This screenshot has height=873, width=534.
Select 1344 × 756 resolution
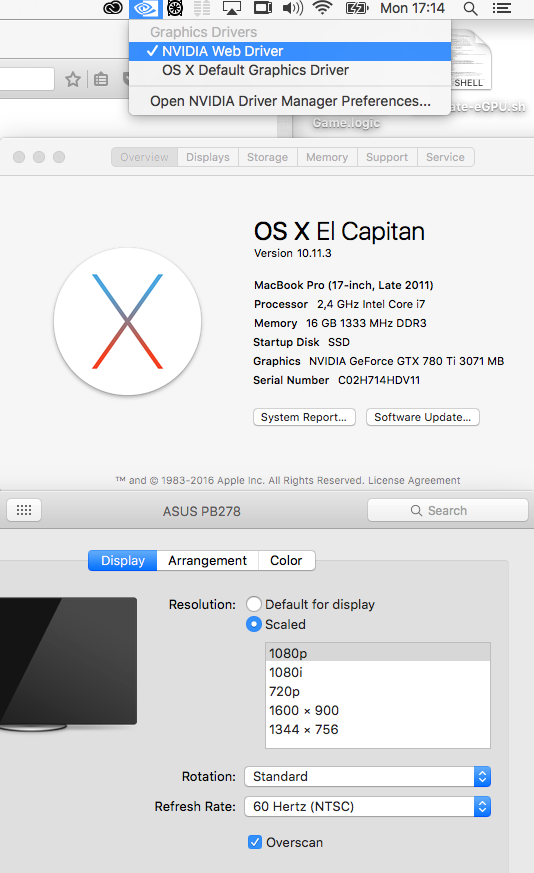coord(378,729)
